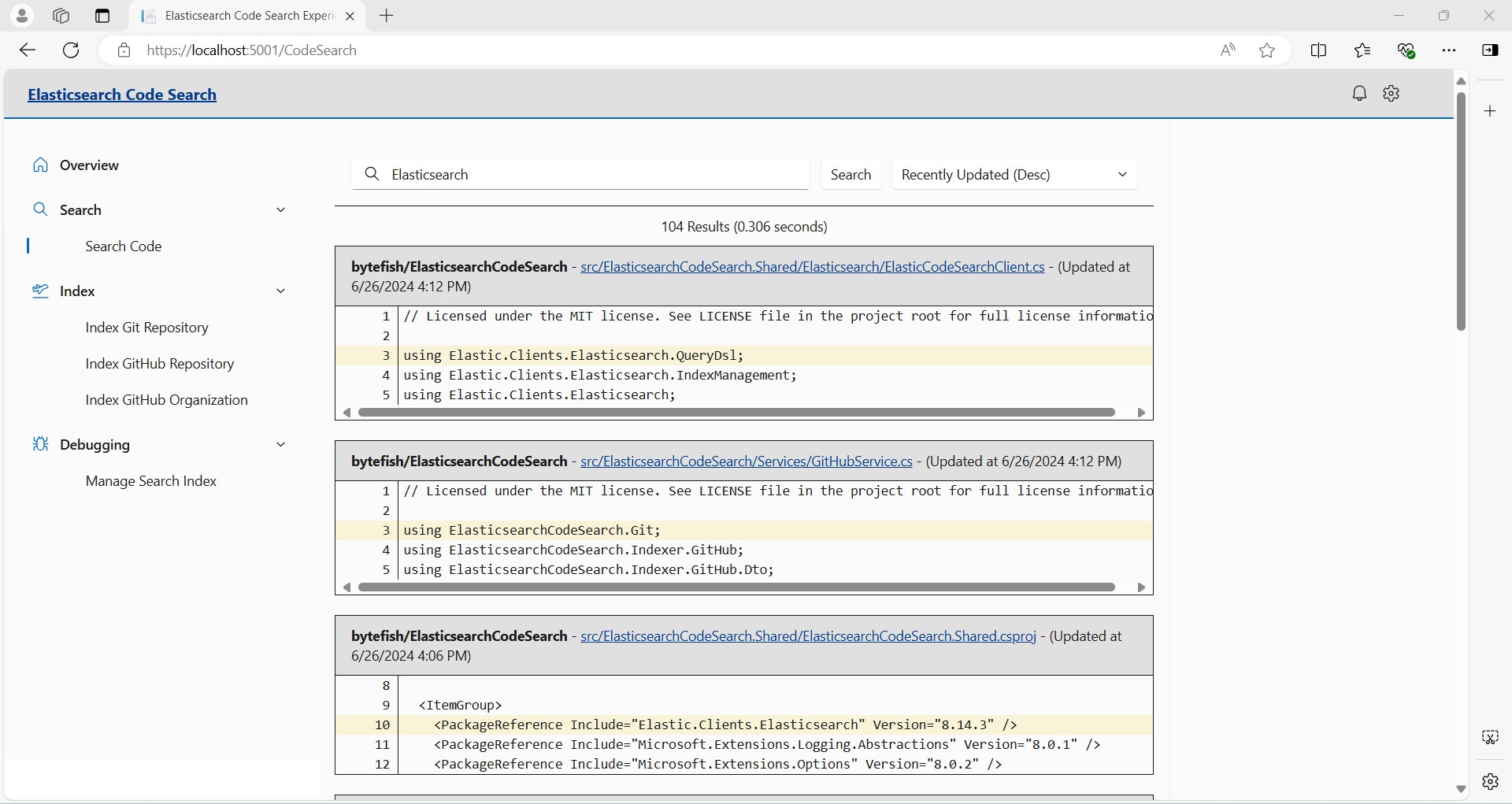
Task: Open Read aloud icon in address bar
Action: coord(1228,50)
